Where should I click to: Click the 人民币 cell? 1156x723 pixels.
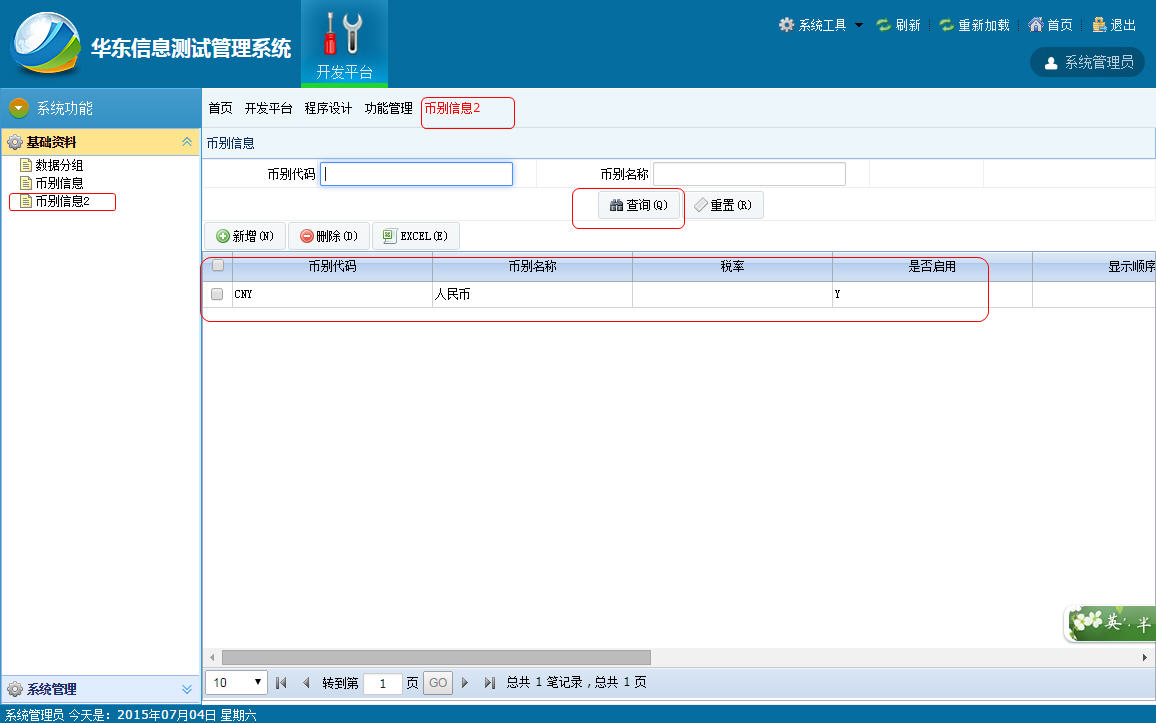point(532,294)
